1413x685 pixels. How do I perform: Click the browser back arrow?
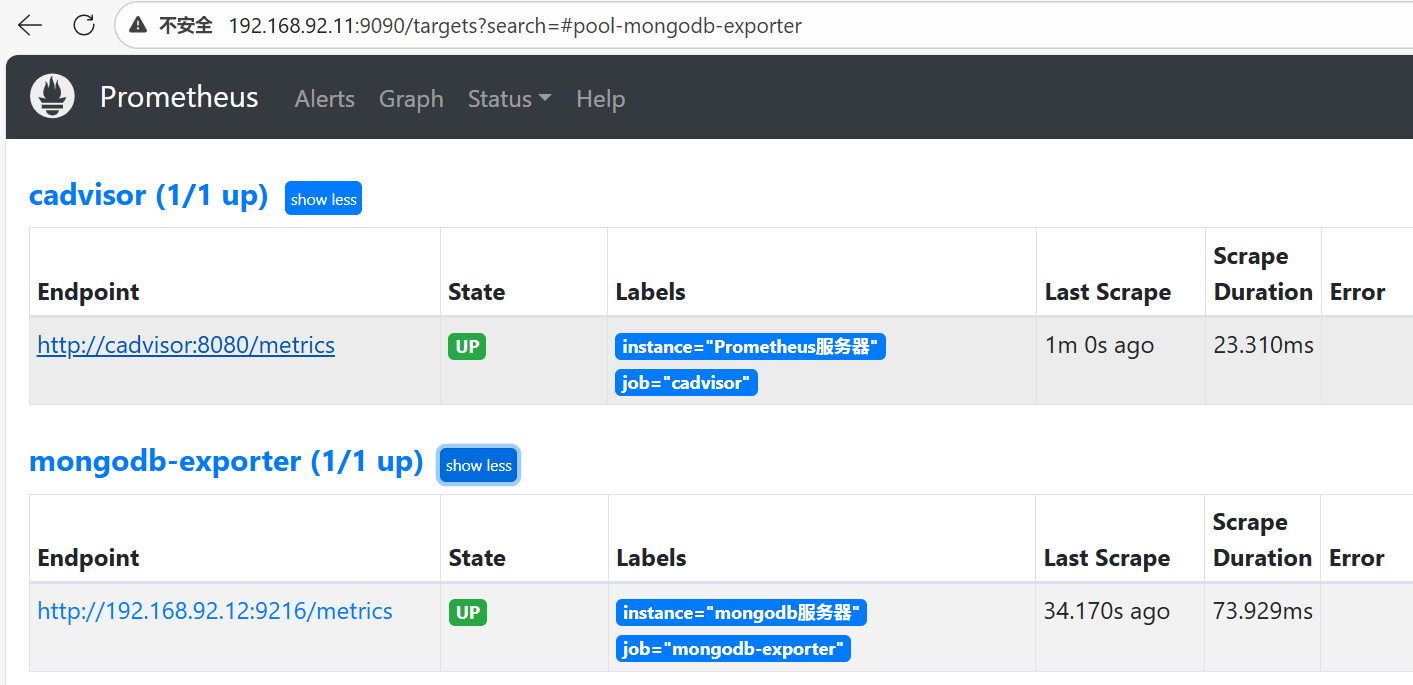(x=30, y=25)
